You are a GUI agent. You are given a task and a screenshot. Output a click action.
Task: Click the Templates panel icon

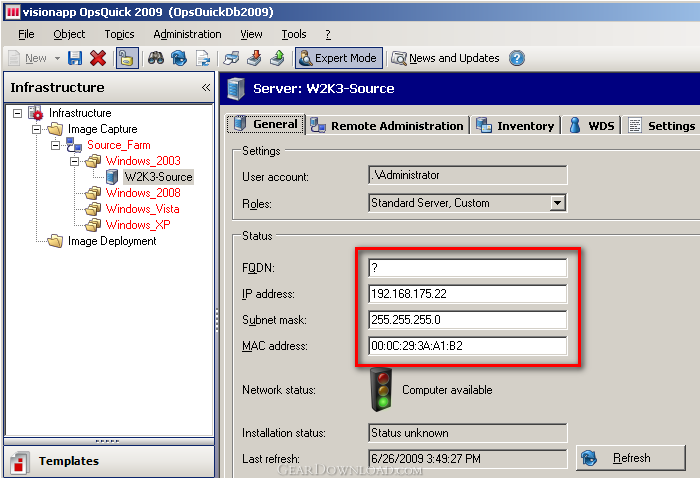point(19,462)
